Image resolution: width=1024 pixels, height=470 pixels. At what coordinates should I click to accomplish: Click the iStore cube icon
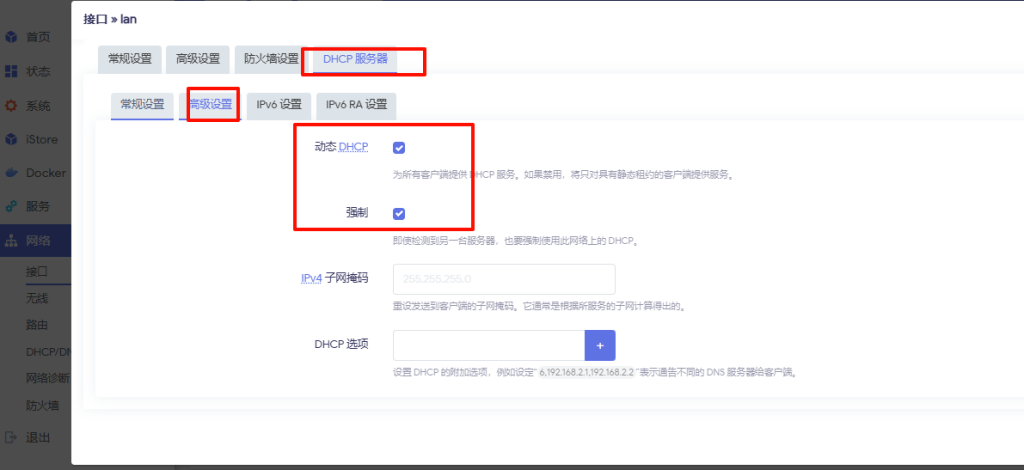[x=11, y=140]
